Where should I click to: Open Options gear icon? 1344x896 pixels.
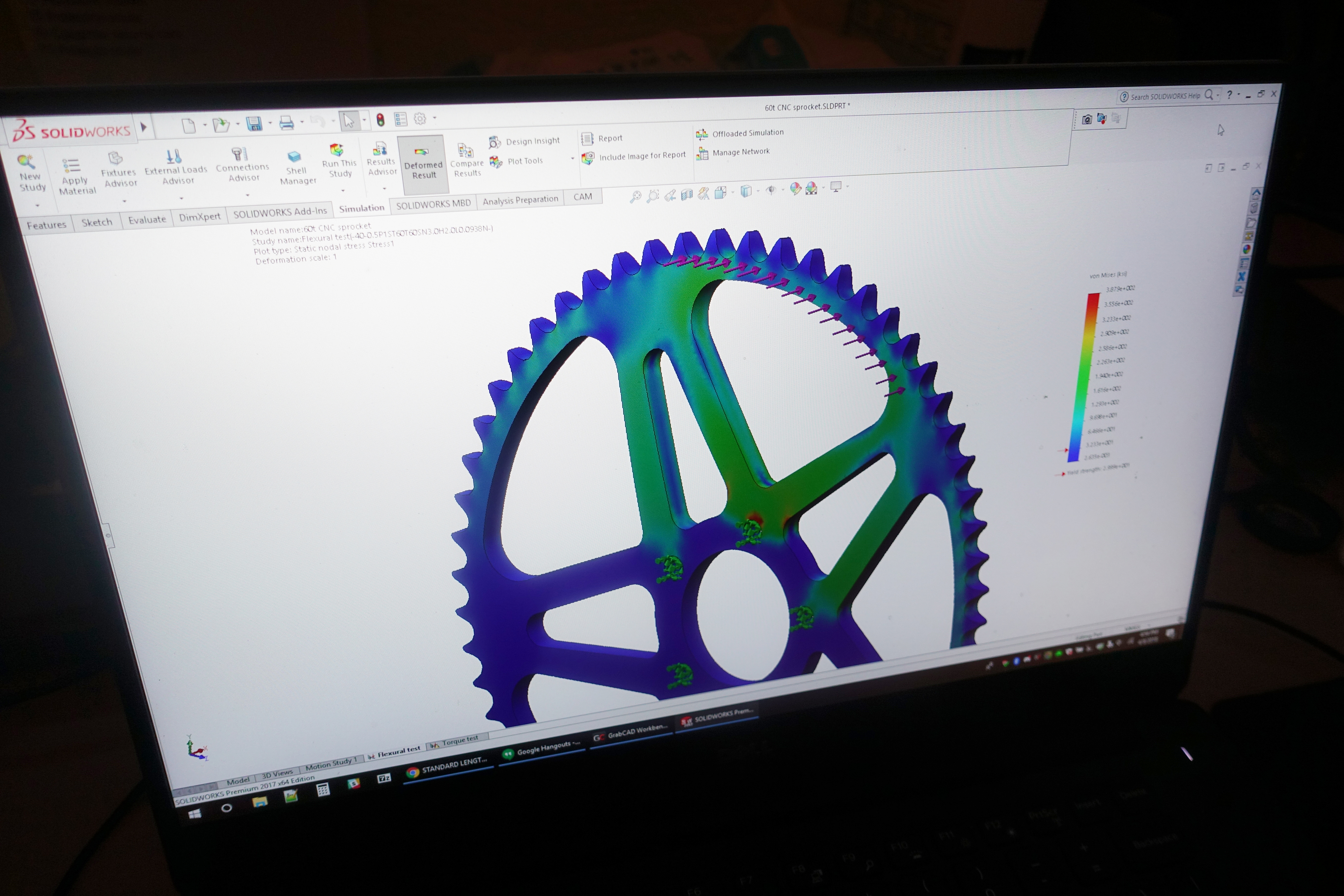click(x=420, y=118)
